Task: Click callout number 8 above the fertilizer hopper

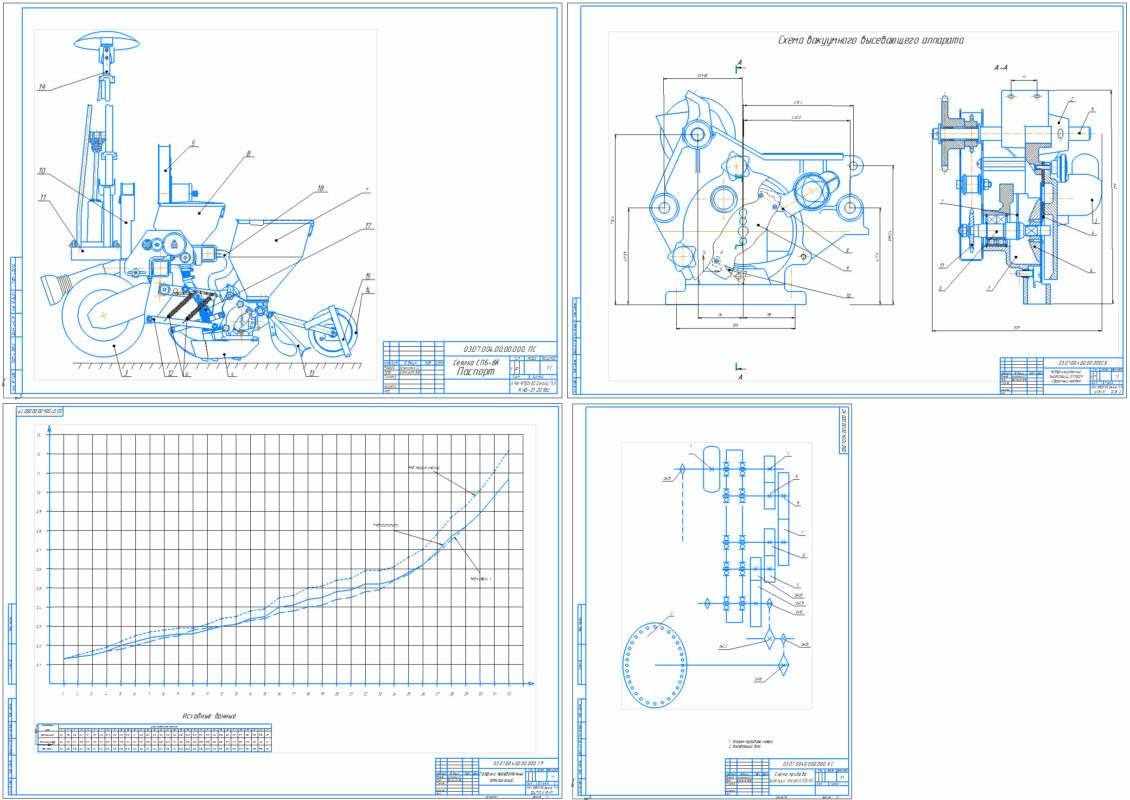Action: pos(248,154)
